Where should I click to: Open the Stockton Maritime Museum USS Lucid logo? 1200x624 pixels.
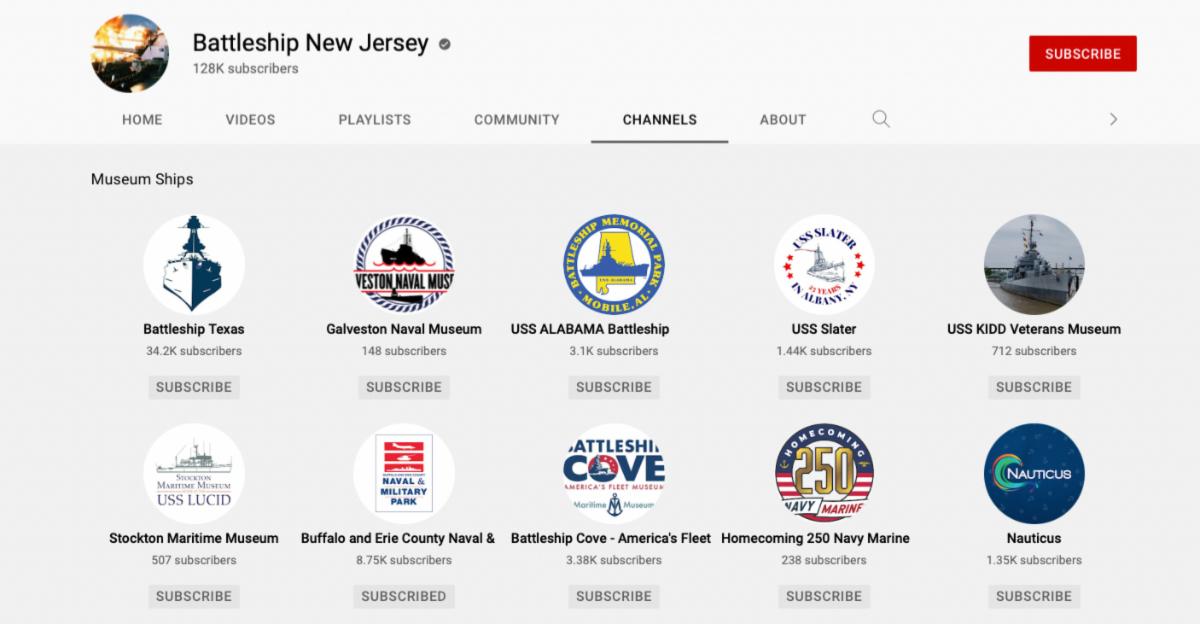click(x=194, y=474)
